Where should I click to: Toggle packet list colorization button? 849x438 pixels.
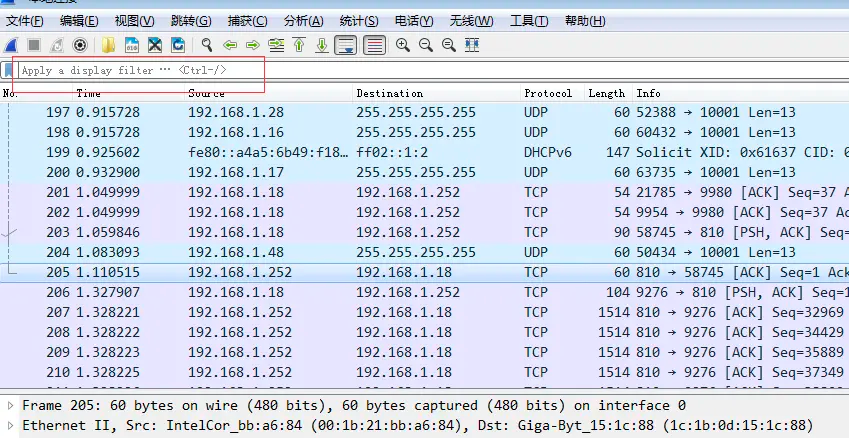[x=374, y=45]
